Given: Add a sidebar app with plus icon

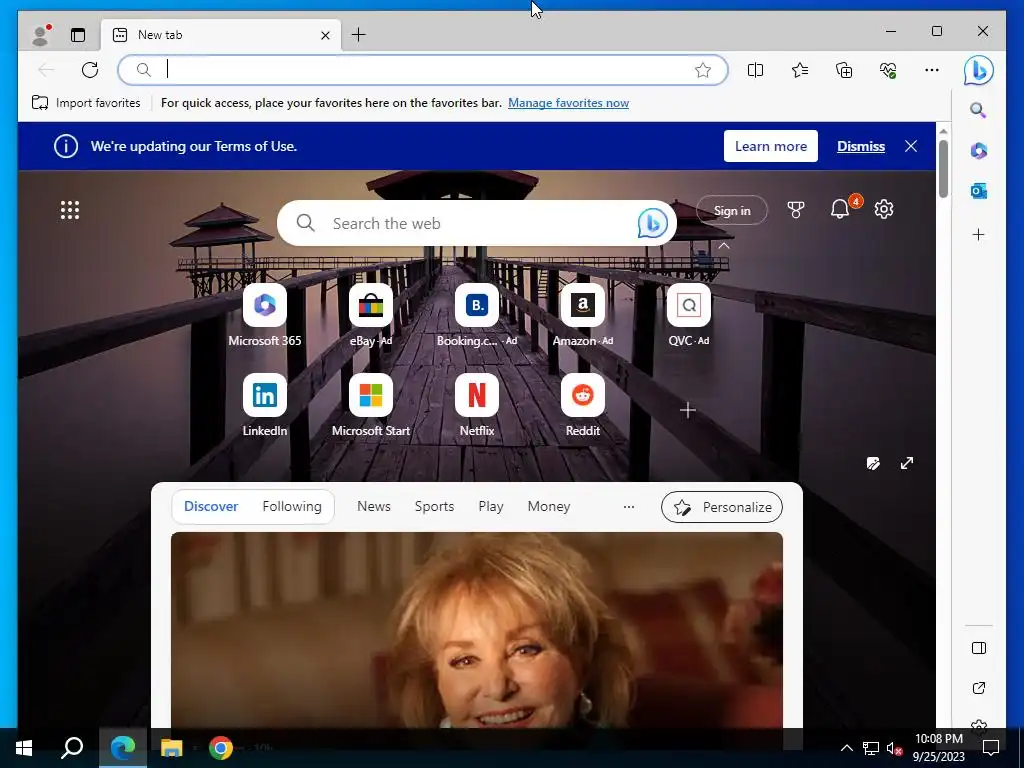Looking at the screenshot, I should coord(978,234).
